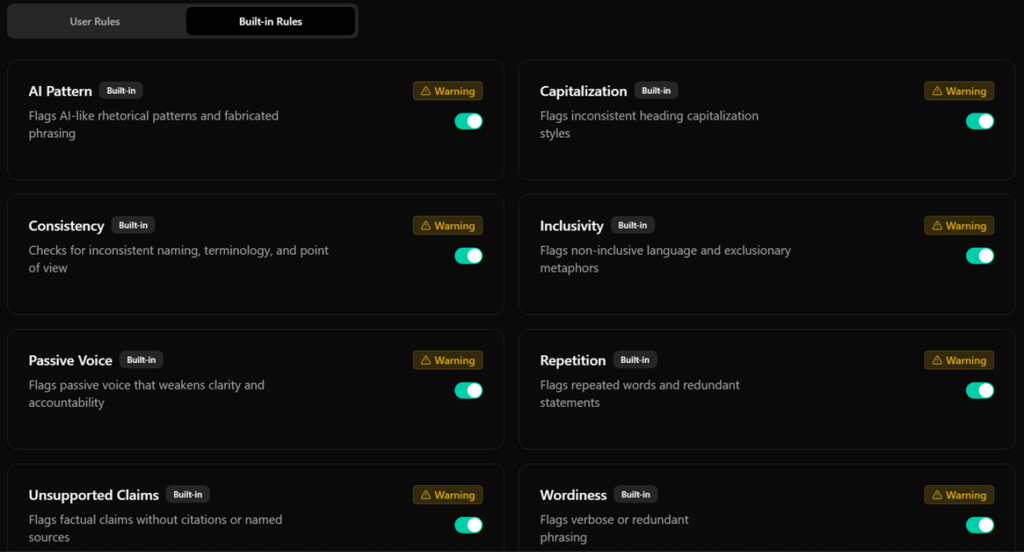Click the Built-in tag beside Capitalization
The width and height of the screenshot is (1024, 552).
[656, 91]
